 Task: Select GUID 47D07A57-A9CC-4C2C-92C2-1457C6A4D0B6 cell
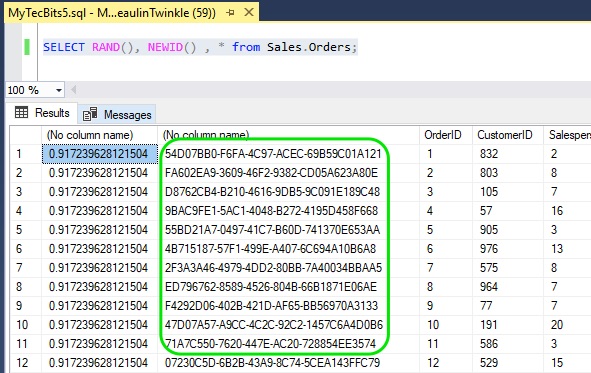288,325
